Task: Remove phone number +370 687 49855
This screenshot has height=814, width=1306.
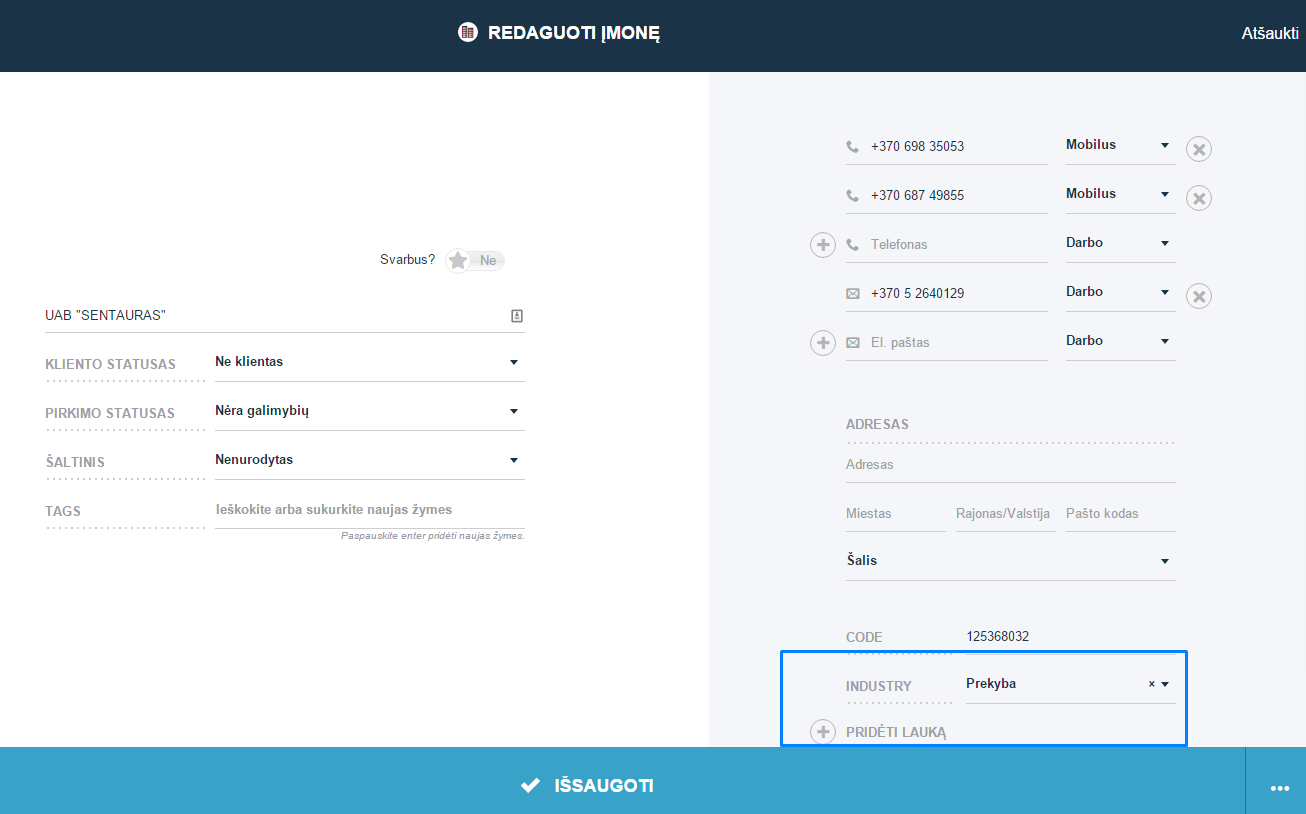Action: click(x=1199, y=198)
